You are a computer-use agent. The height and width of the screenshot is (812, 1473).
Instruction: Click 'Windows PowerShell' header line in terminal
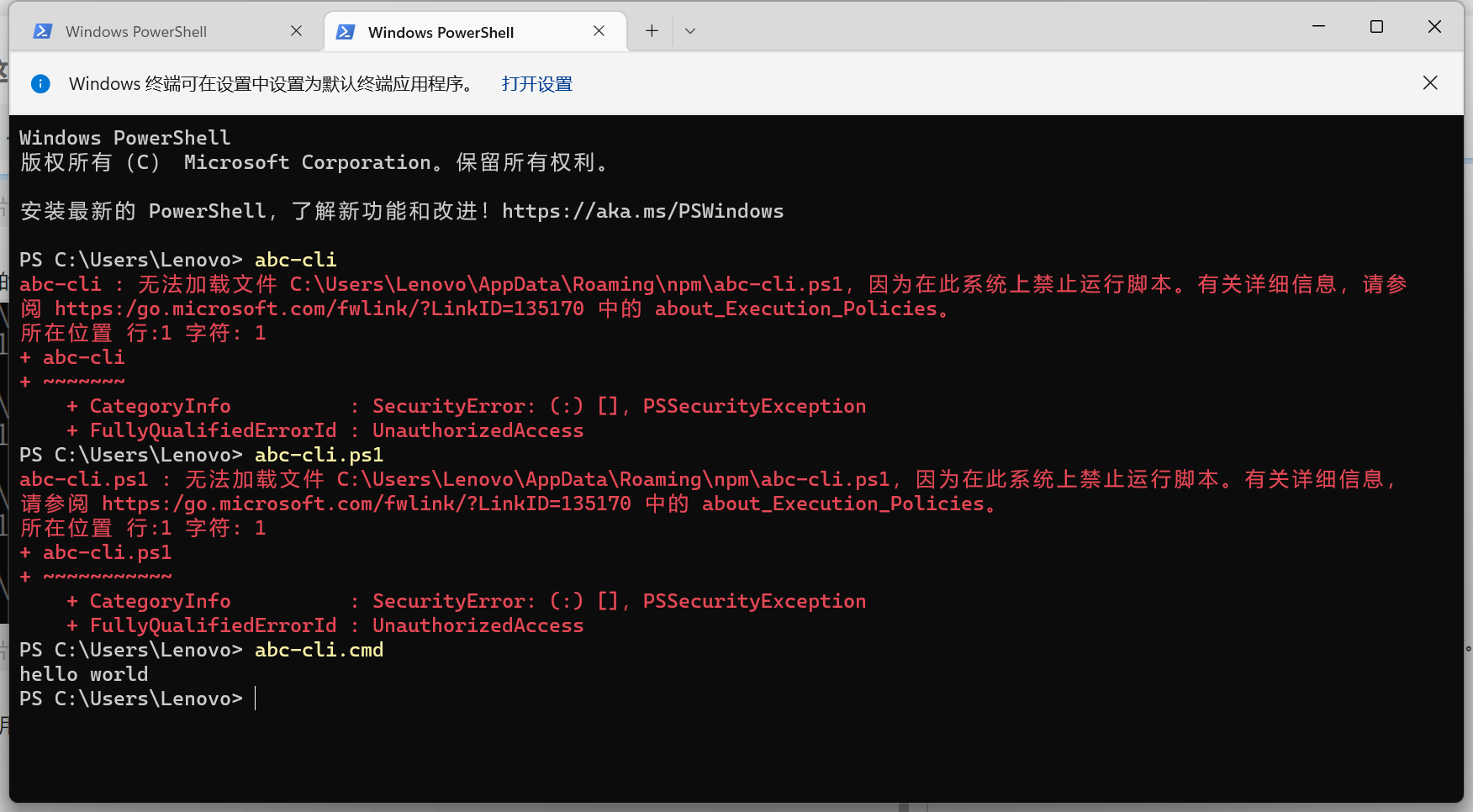click(x=124, y=138)
